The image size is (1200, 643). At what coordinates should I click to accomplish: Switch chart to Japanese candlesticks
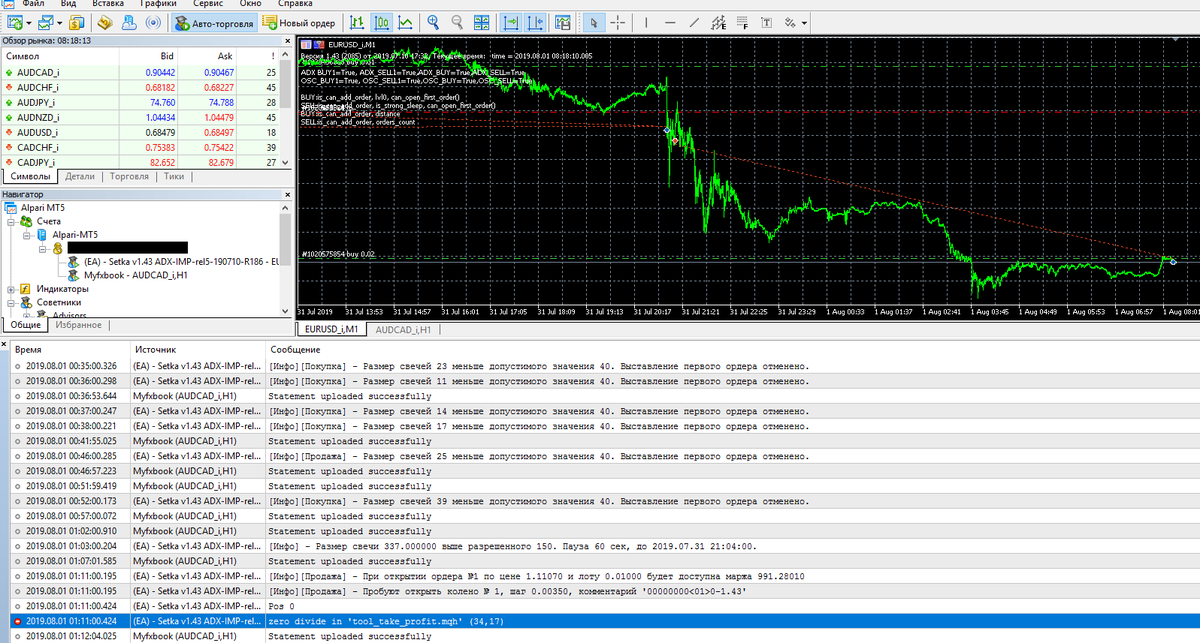(382, 22)
